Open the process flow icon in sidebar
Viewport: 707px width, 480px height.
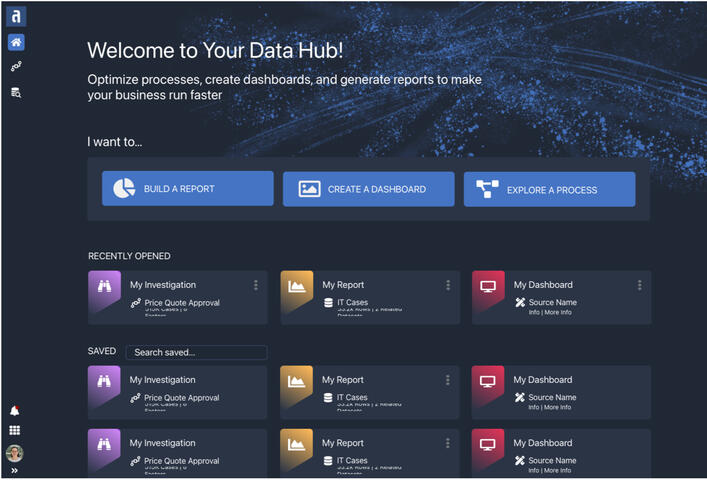[16, 67]
